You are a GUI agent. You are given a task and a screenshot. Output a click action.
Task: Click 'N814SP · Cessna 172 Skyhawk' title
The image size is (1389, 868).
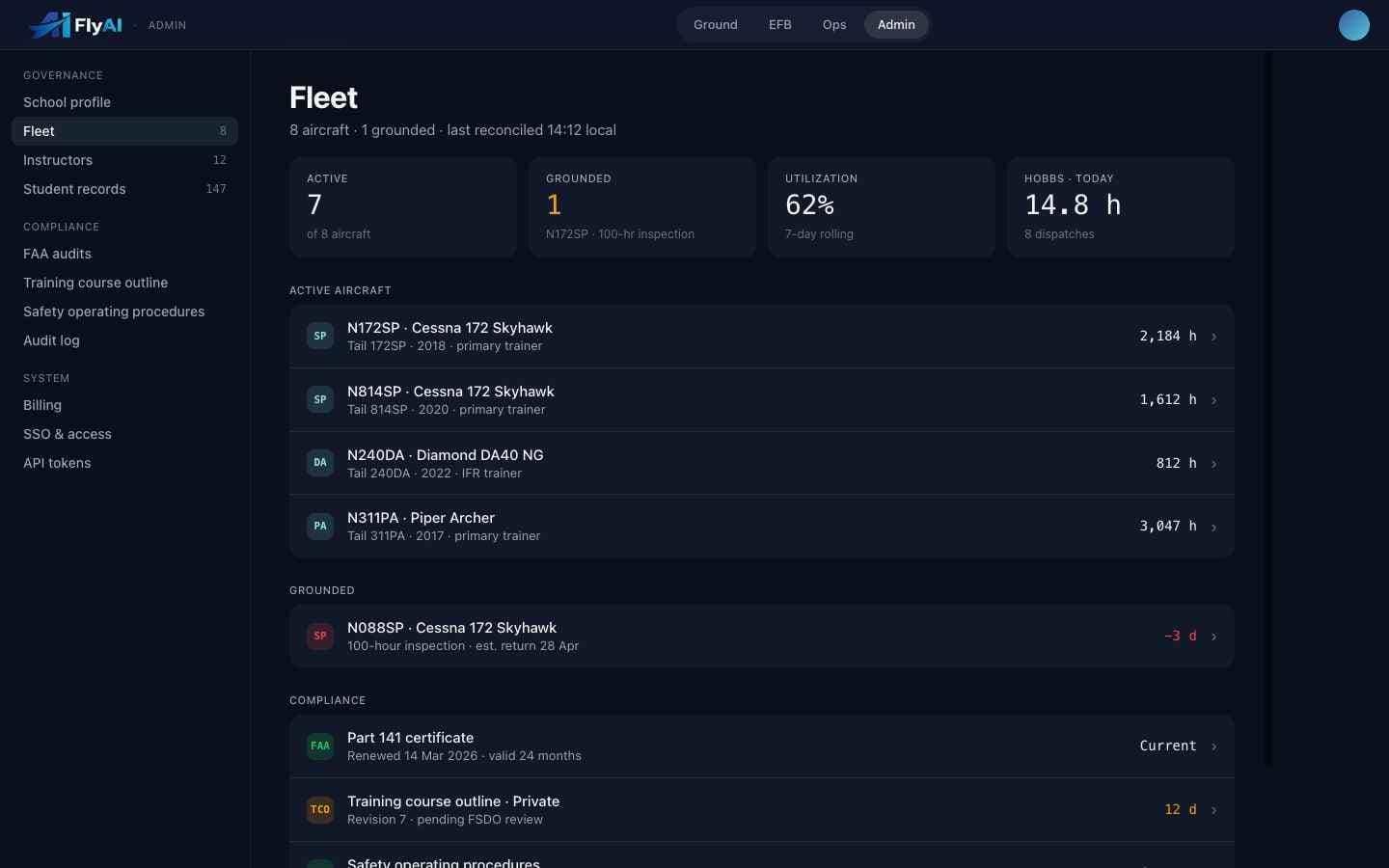point(450,392)
